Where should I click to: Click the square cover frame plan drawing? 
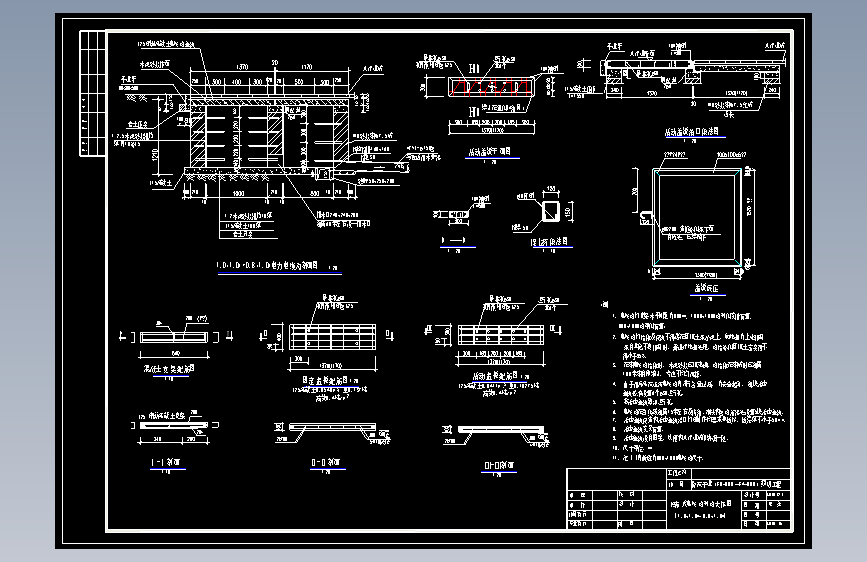click(x=698, y=217)
